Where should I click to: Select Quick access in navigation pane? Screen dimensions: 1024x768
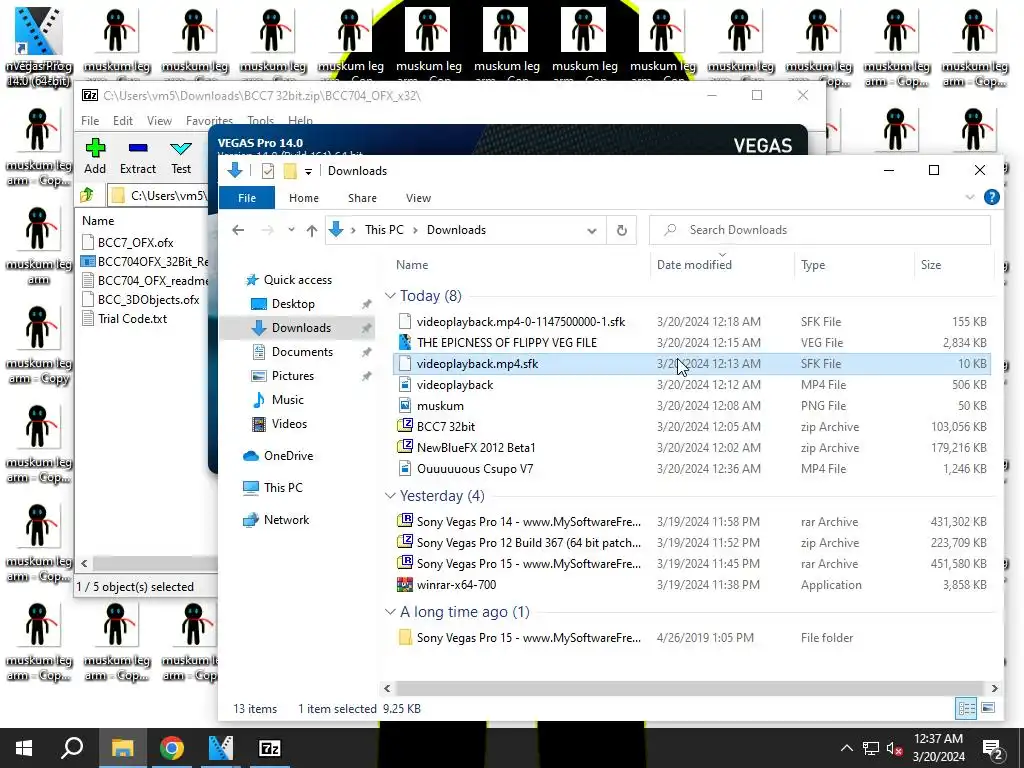coord(297,280)
